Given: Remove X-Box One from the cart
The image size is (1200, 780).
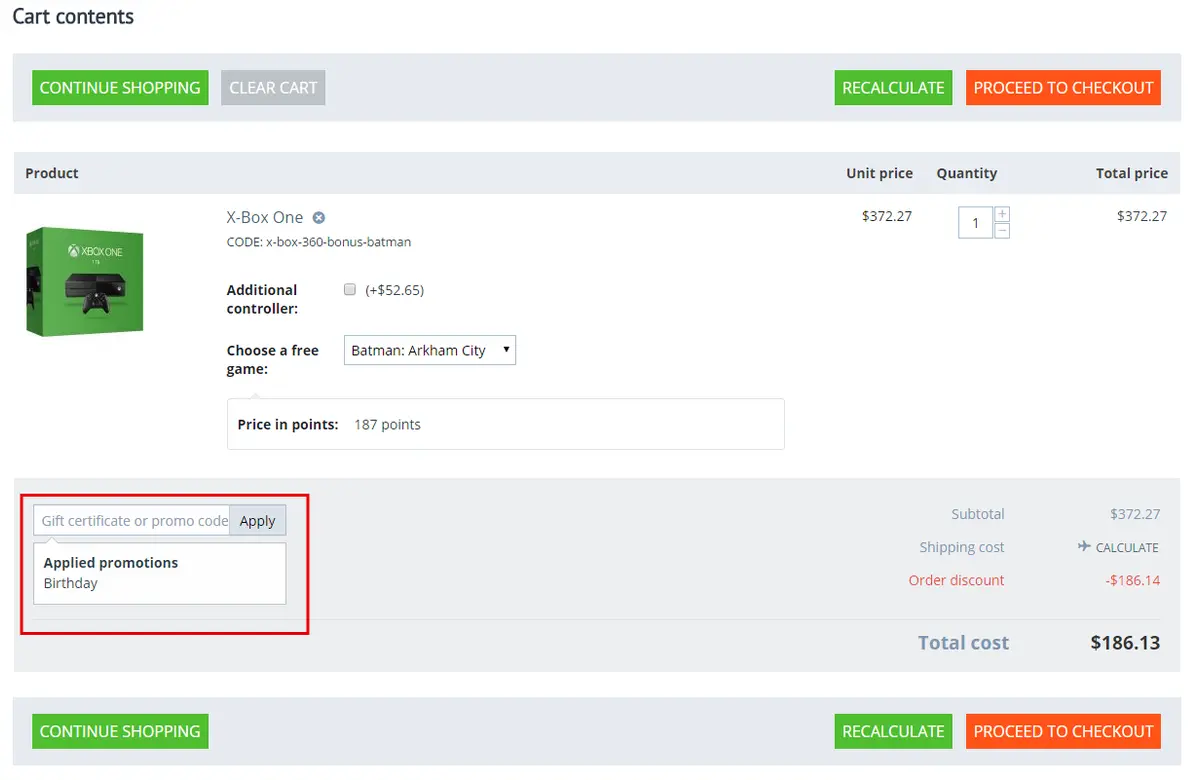Looking at the screenshot, I should [x=319, y=218].
